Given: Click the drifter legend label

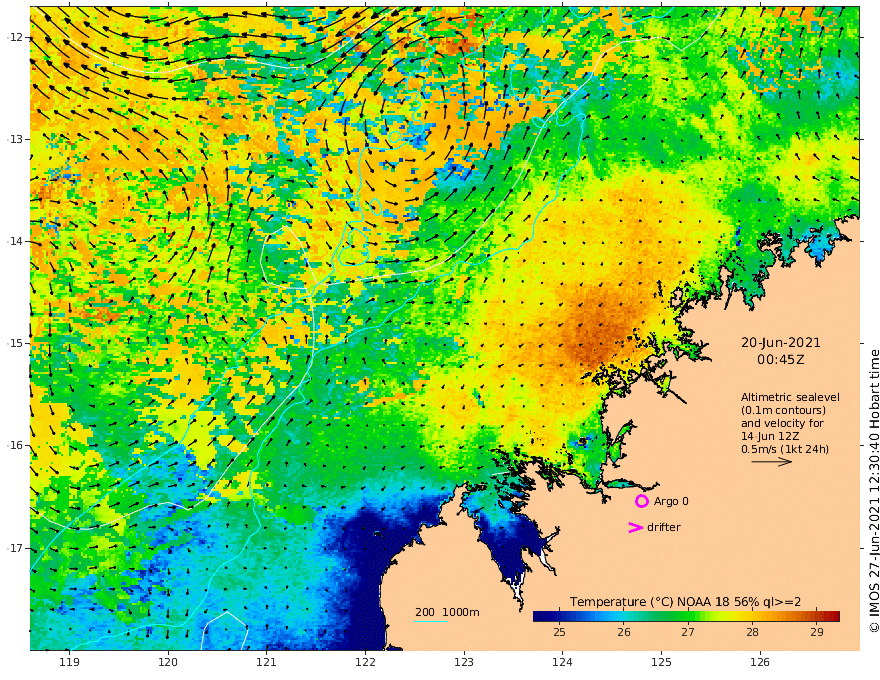Looking at the screenshot, I should point(664,527).
